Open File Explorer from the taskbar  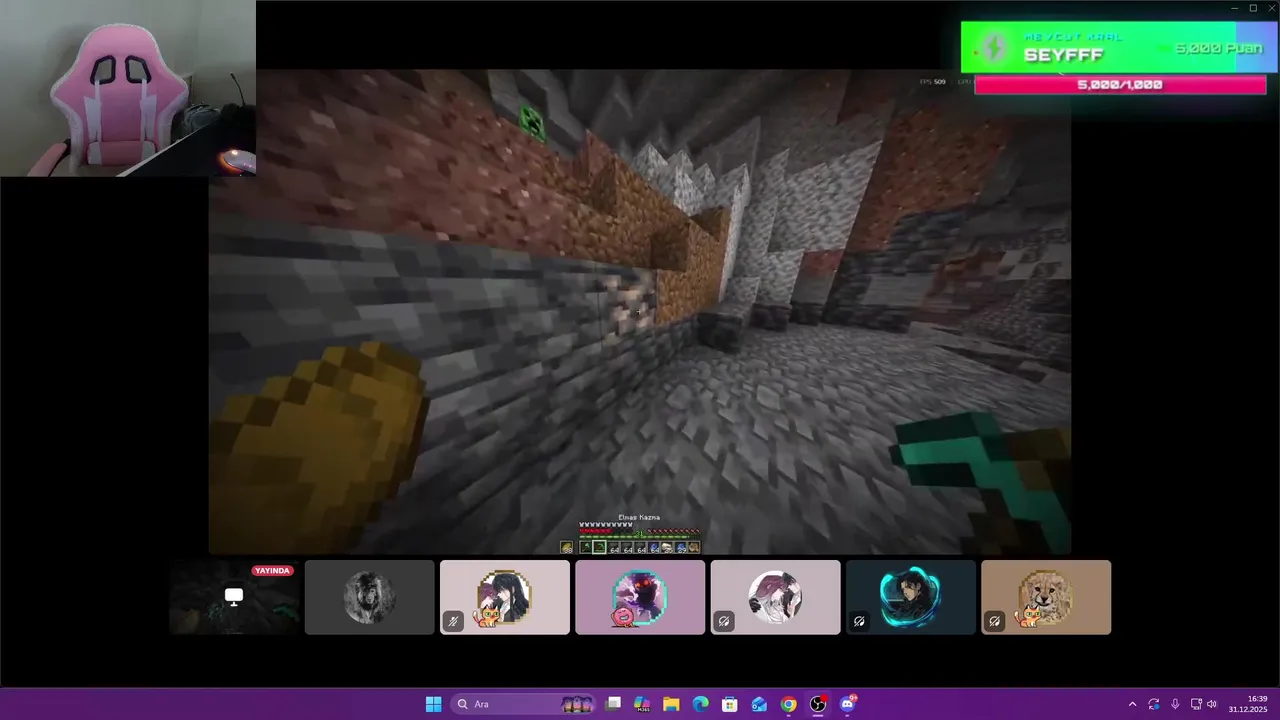coord(671,704)
